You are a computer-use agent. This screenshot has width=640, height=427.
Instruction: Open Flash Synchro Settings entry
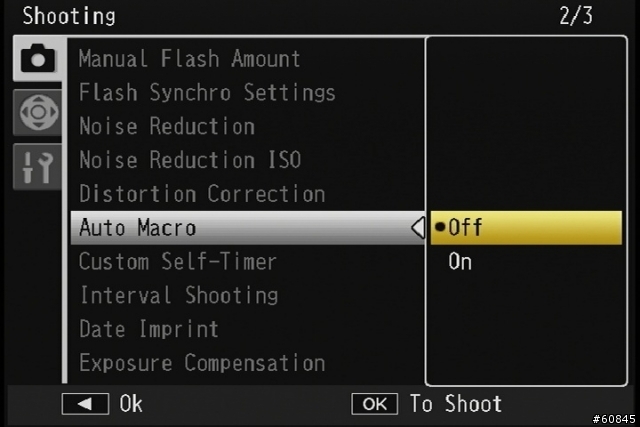point(207,92)
